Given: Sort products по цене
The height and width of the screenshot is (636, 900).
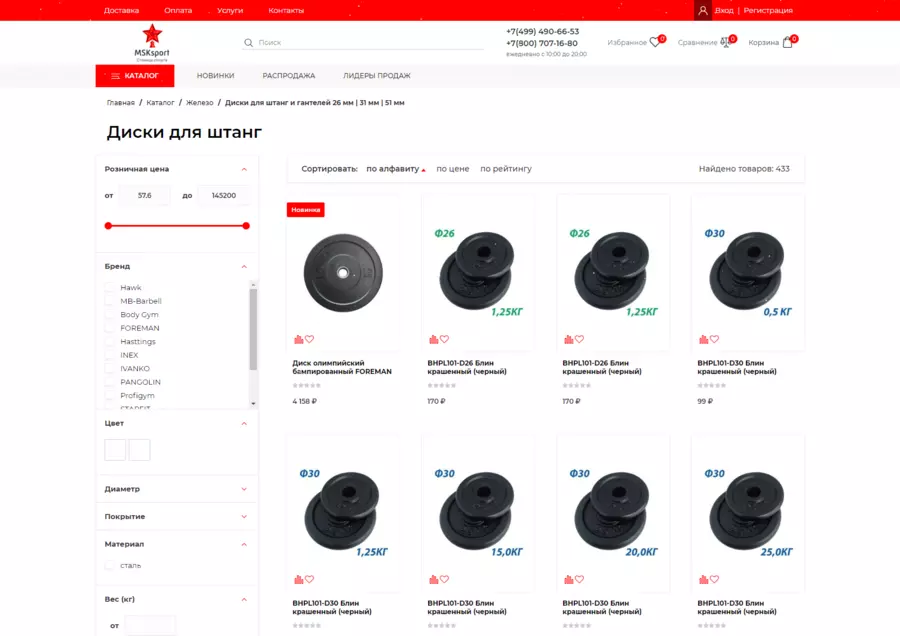Looking at the screenshot, I should pos(453,169).
